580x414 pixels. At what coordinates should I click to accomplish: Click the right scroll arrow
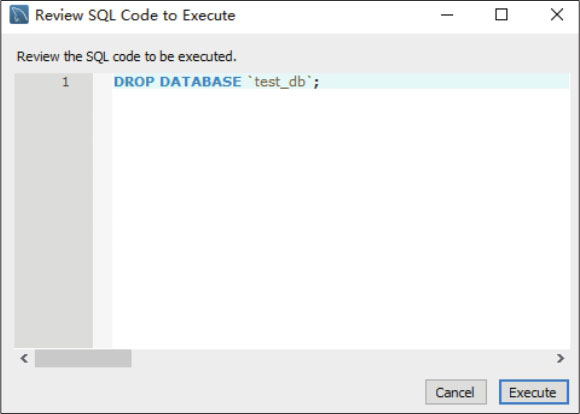[x=560, y=358]
